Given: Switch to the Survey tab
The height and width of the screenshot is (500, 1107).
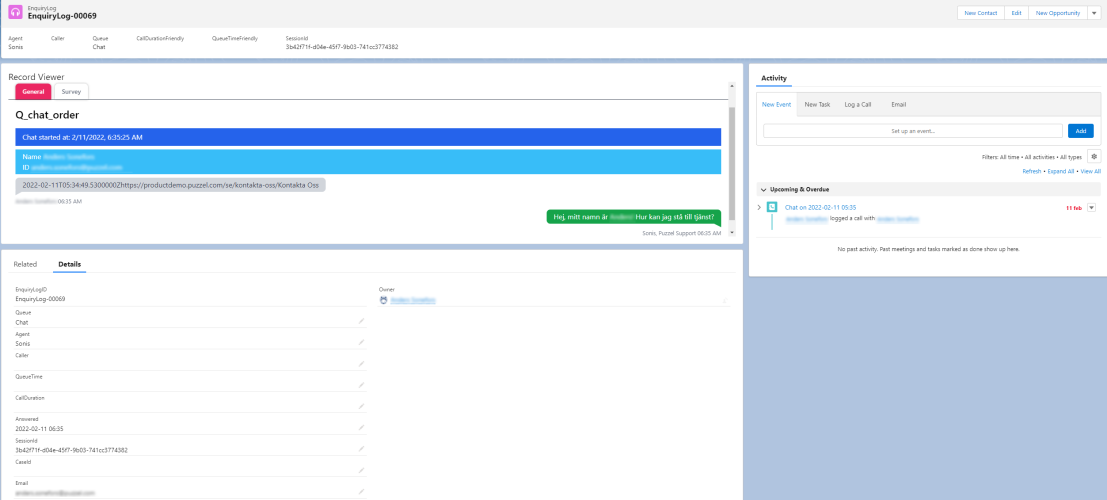Looking at the screenshot, I should [71, 91].
